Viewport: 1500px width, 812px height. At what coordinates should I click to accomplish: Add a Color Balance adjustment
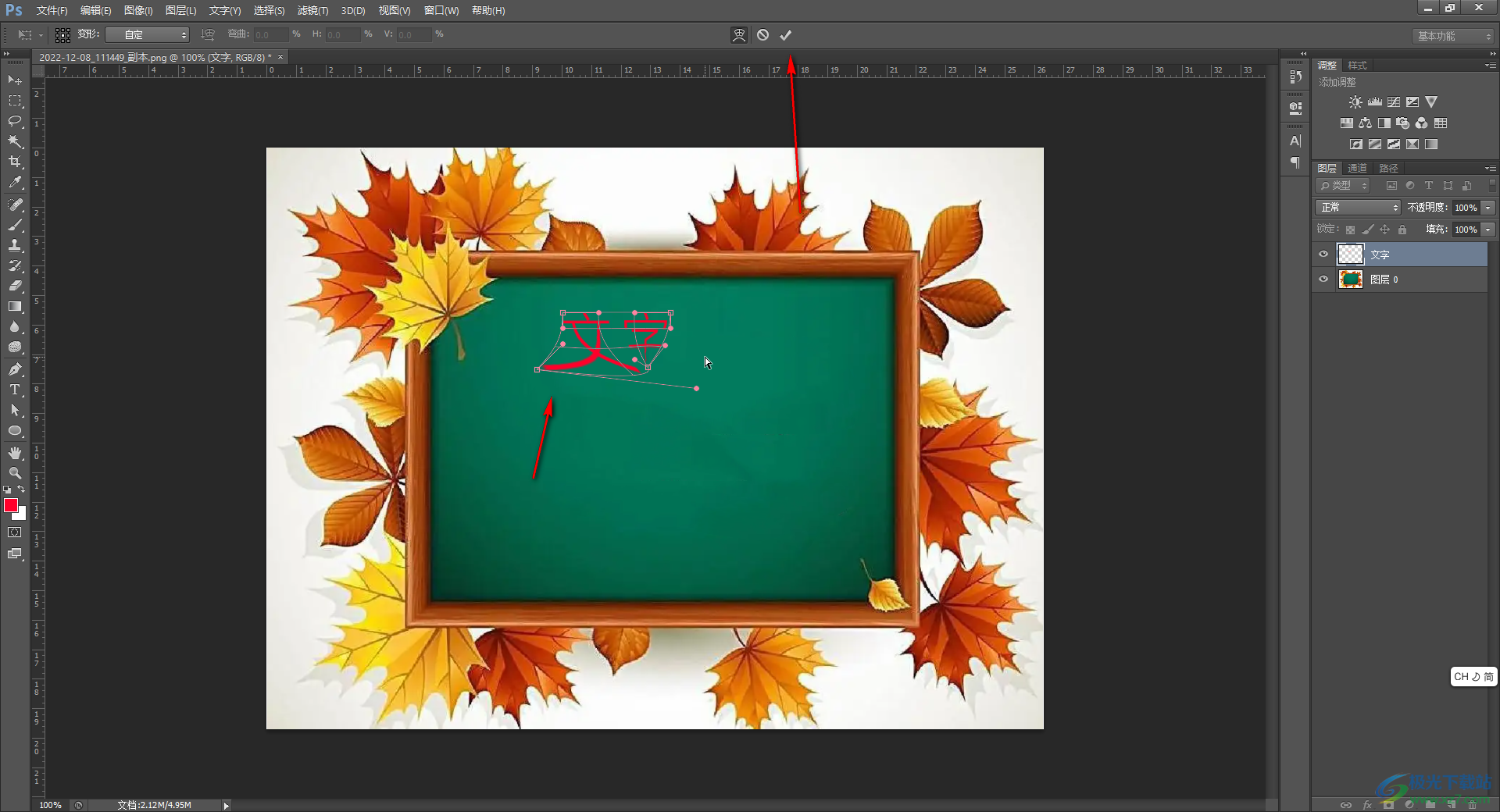(x=1365, y=123)
